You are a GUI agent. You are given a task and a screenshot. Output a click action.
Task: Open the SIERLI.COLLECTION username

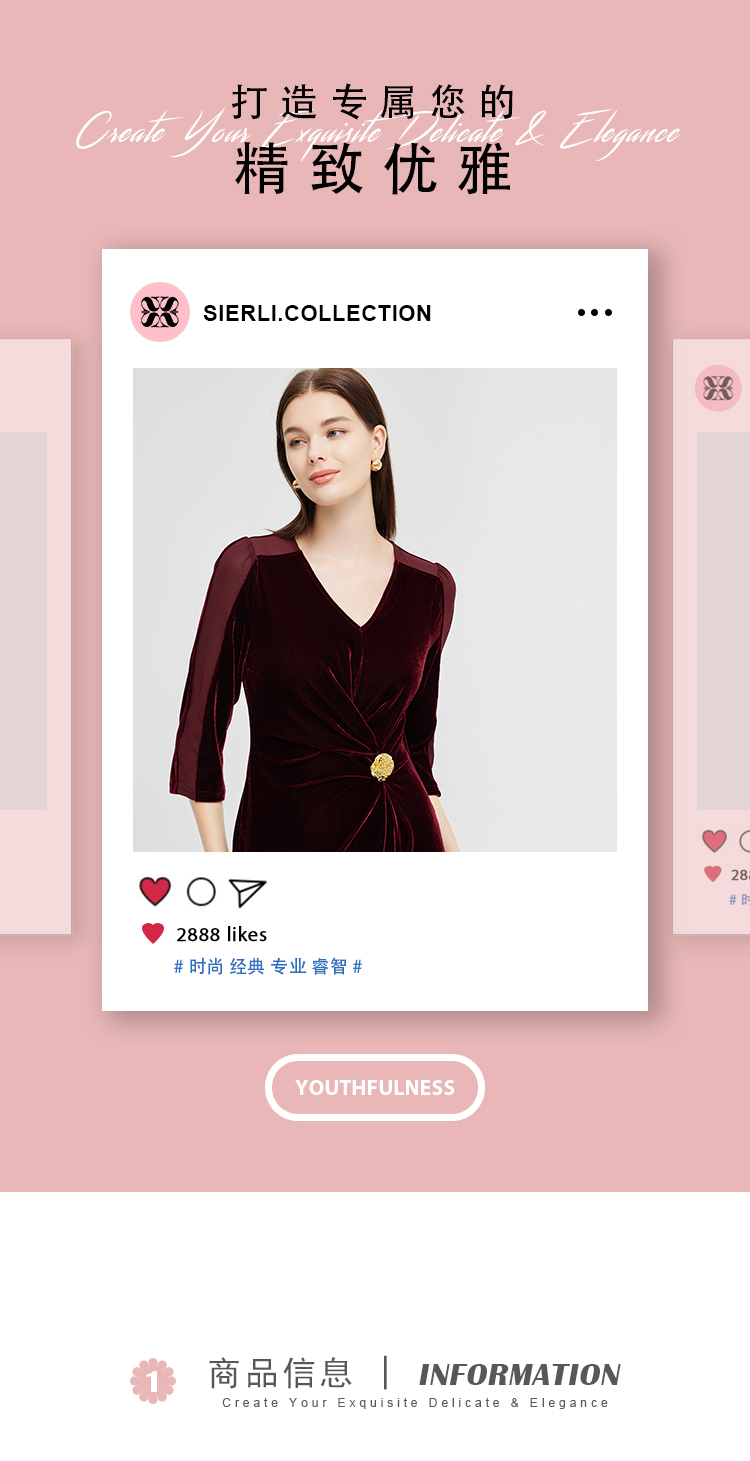317,313
